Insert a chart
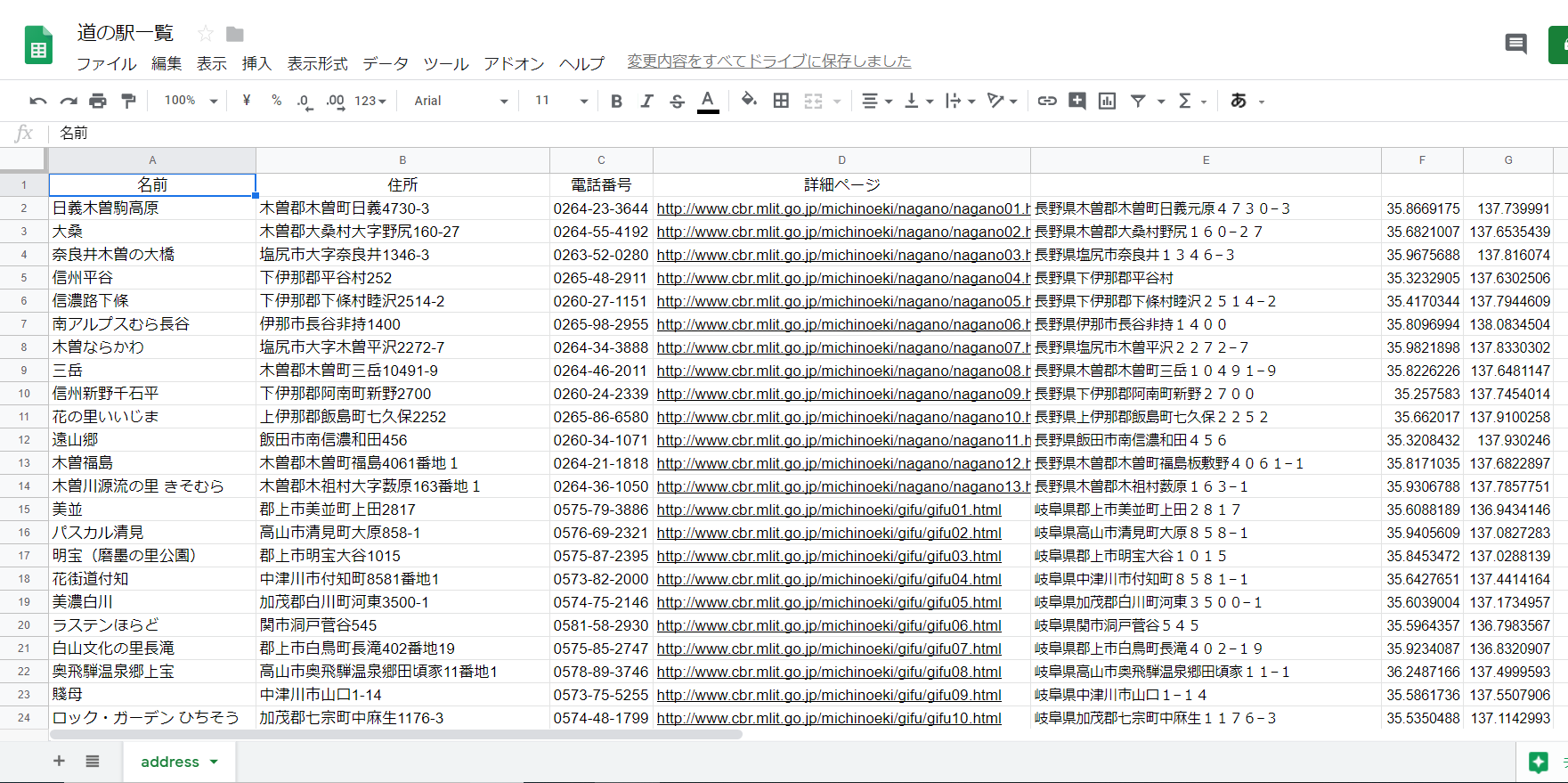 pos(1107,101)
